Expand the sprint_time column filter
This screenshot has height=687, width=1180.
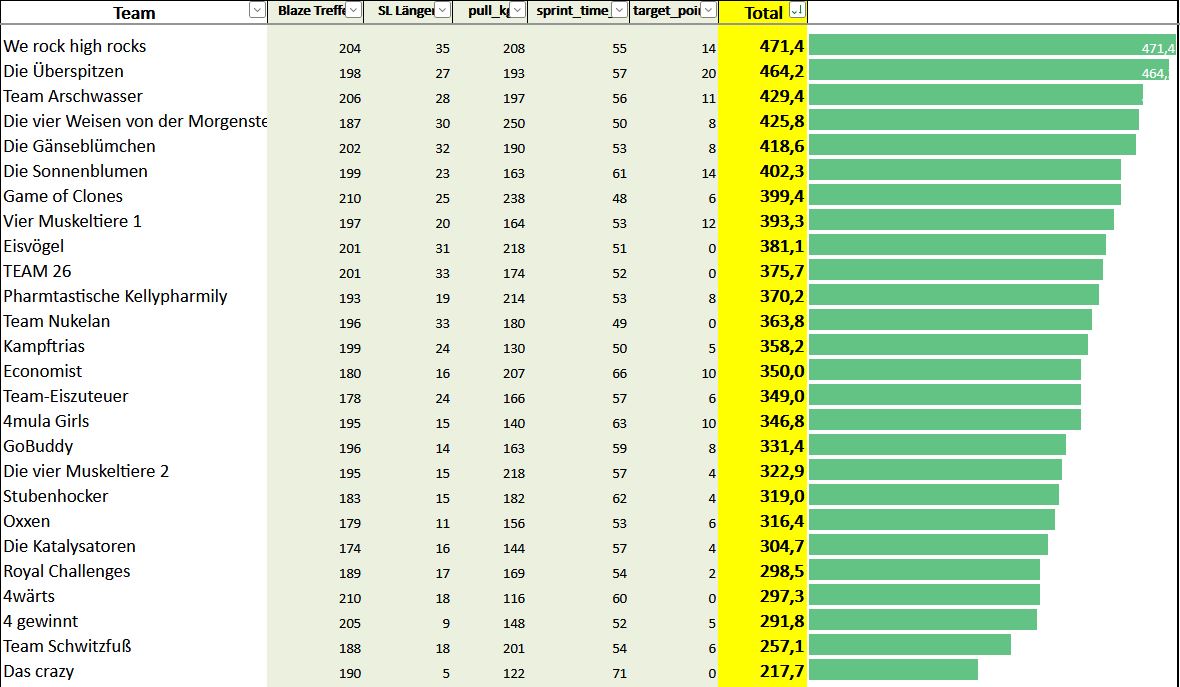(620, 11)
